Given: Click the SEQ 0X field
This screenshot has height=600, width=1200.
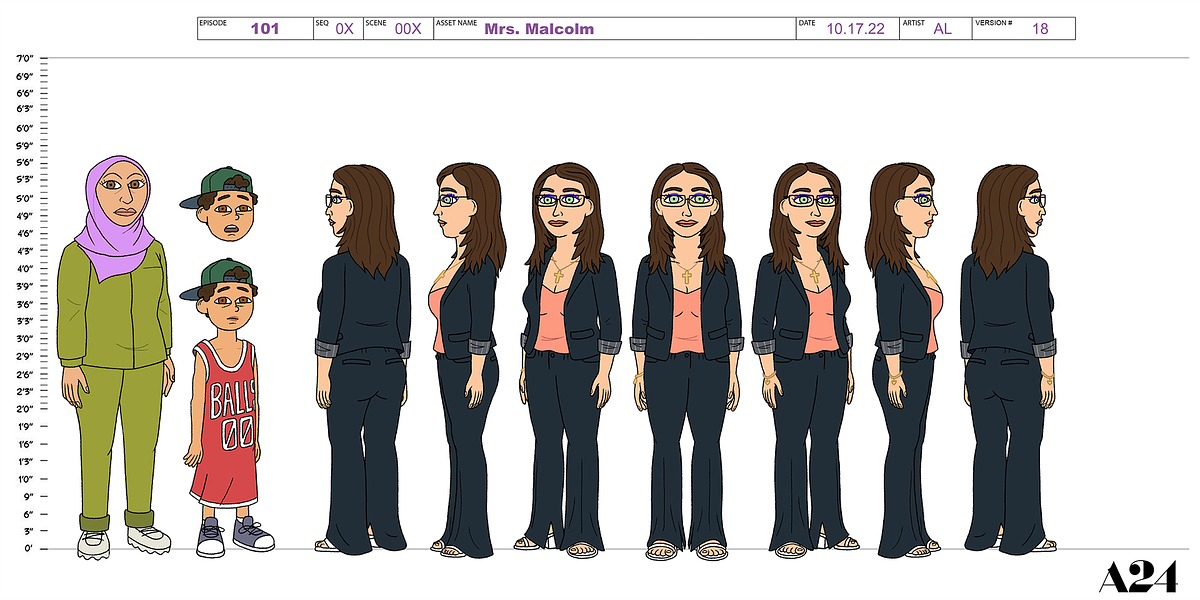Looking at the screenshot, I should click(337, 28).
